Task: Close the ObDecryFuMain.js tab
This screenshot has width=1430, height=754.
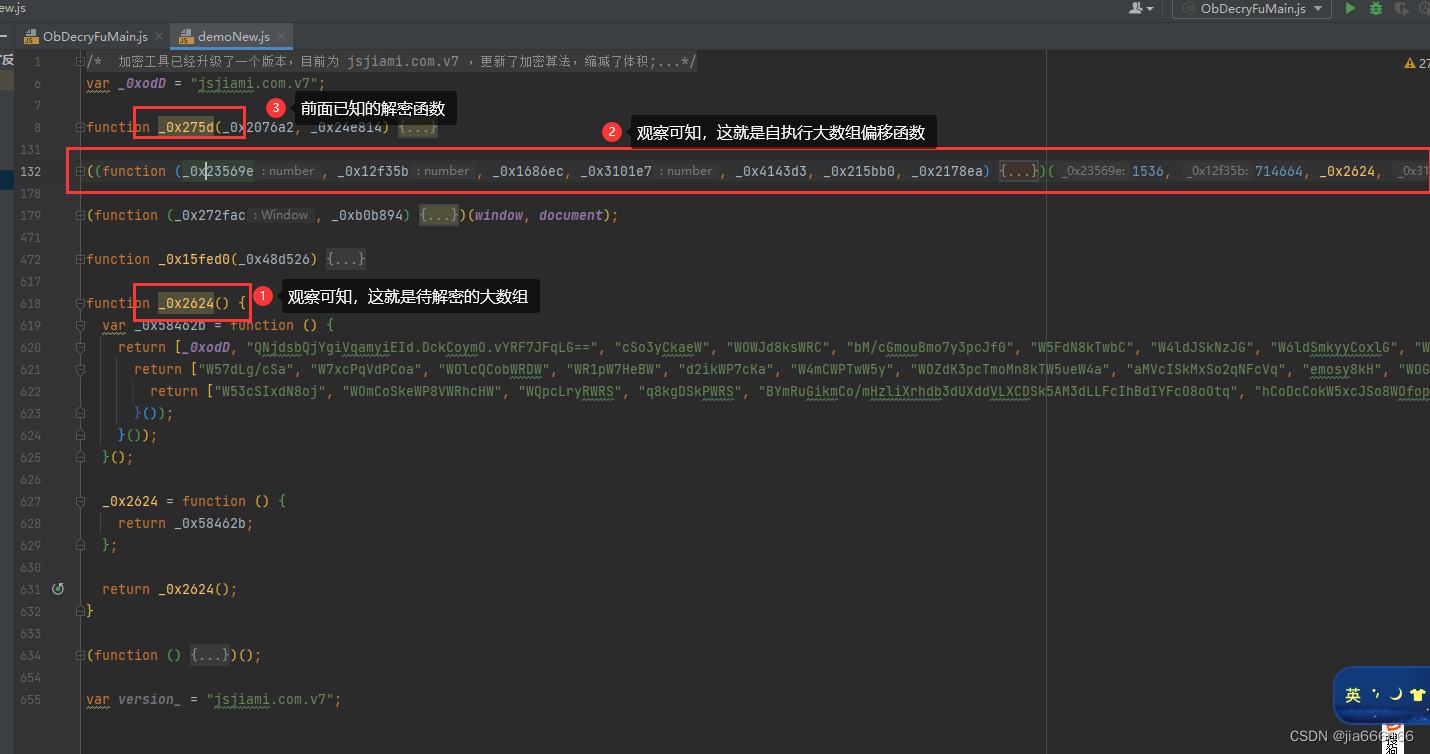Action: click(x=159, y=36)
